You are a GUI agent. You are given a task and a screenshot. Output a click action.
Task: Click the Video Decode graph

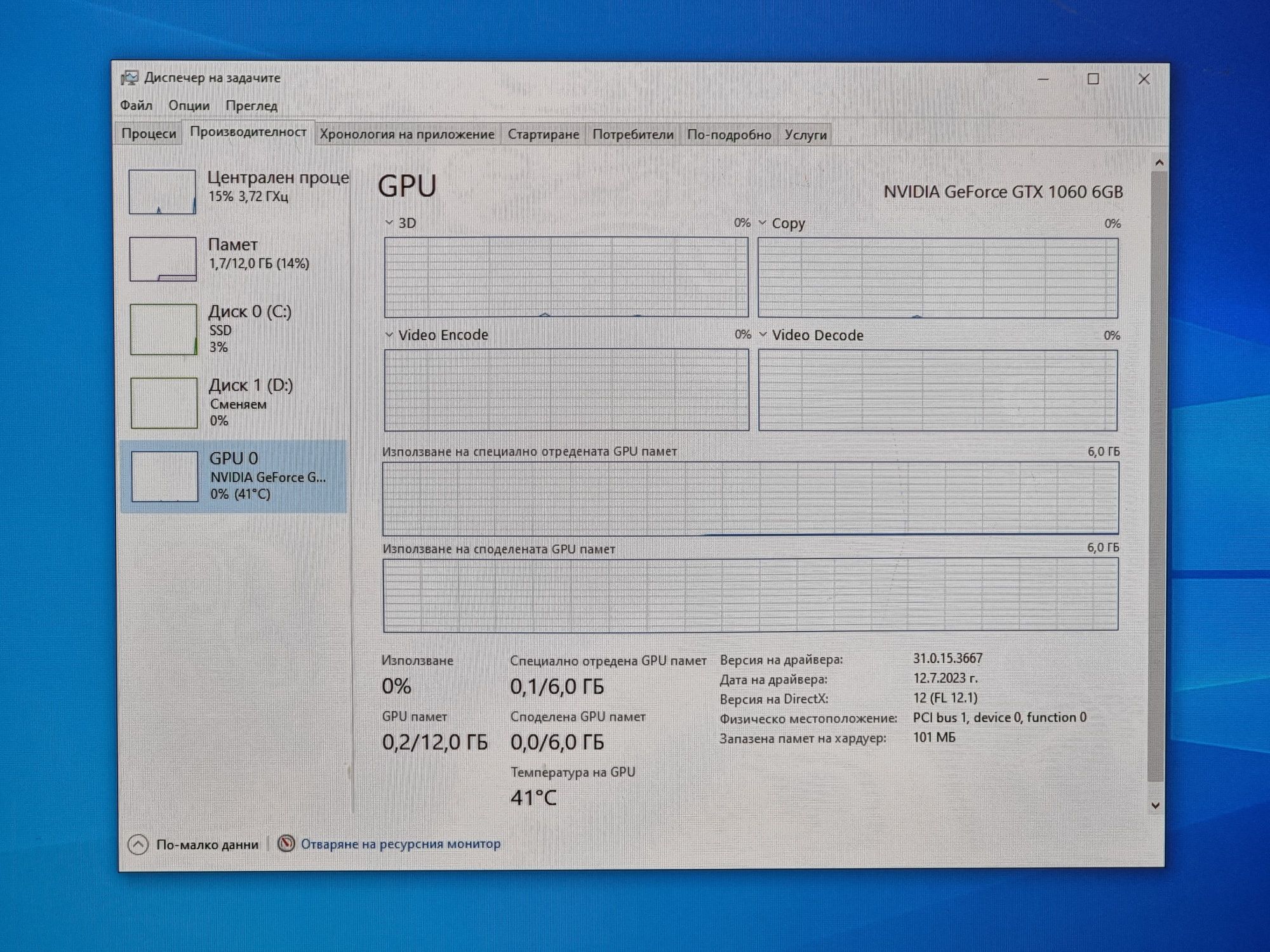coord(938,390)
